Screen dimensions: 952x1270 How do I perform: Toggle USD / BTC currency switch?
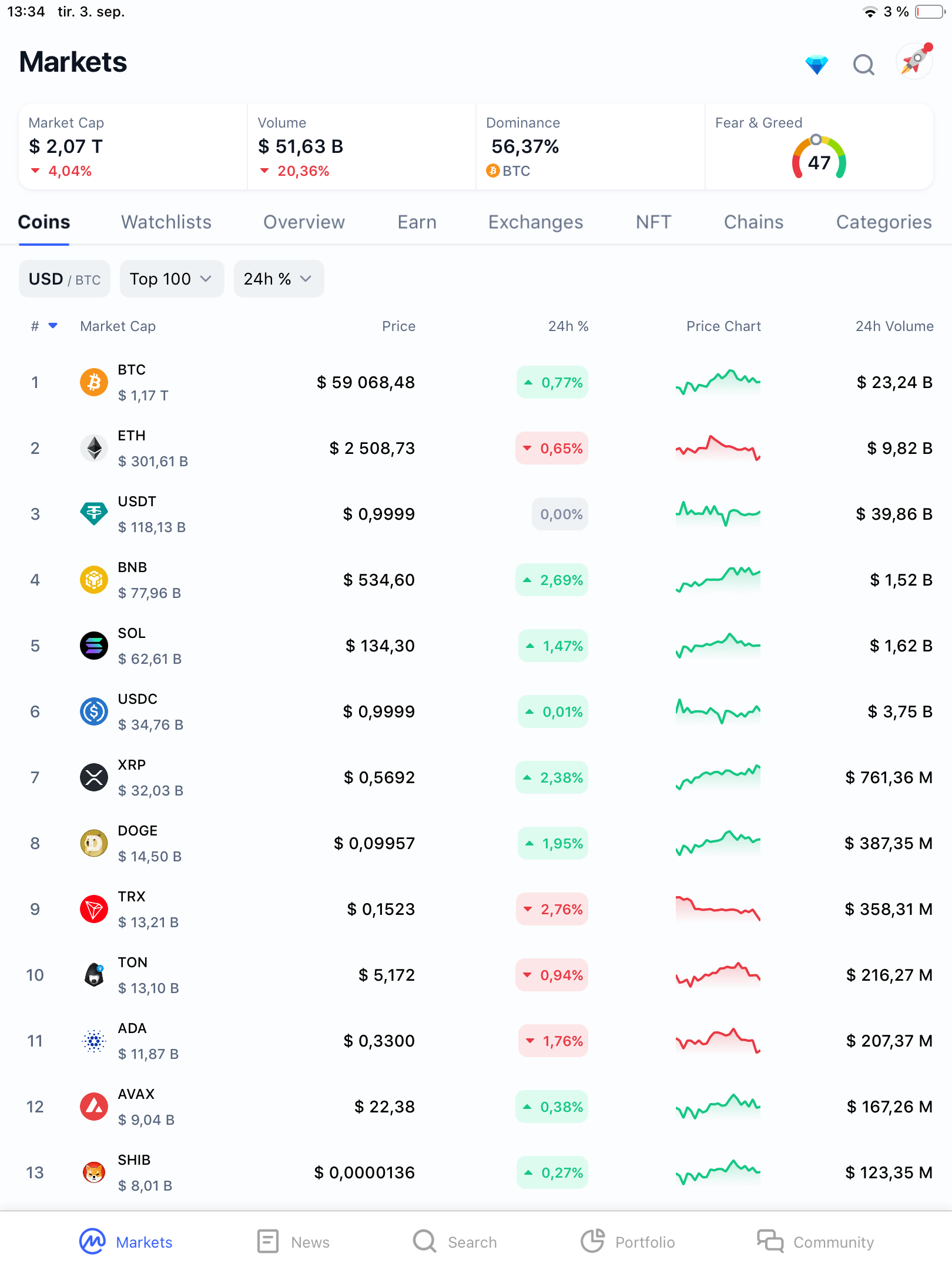pos(65,279)
